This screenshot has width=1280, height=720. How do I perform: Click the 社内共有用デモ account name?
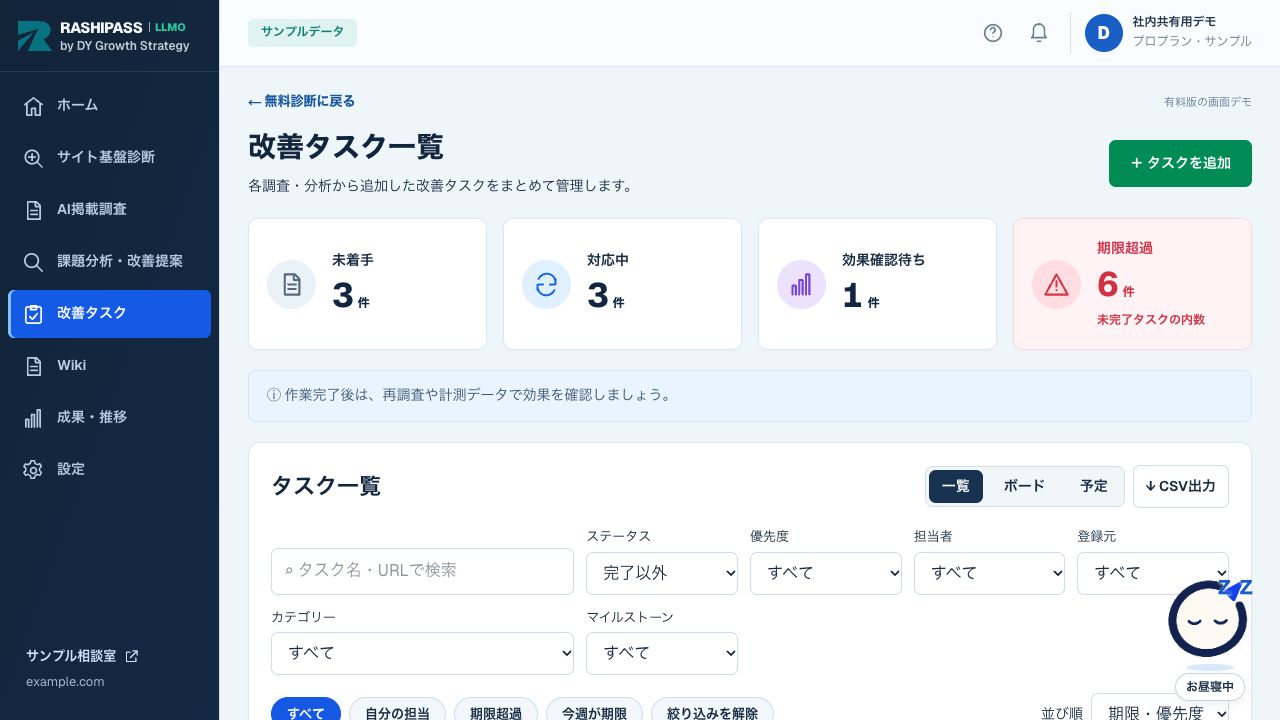pos(1174,21)
